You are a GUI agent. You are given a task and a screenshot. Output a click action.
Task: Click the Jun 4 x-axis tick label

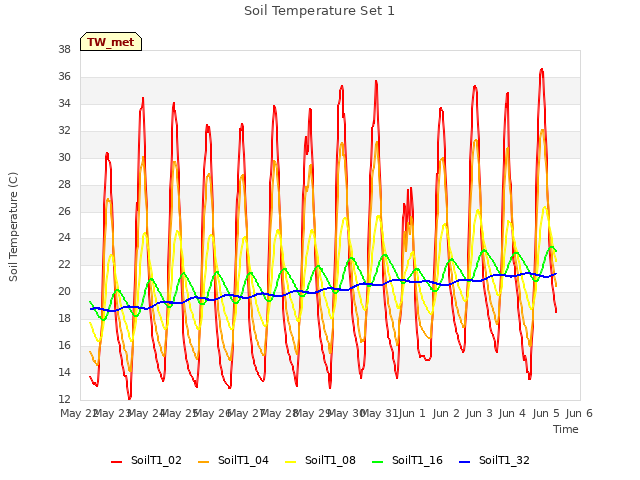[x=512, y=413]
